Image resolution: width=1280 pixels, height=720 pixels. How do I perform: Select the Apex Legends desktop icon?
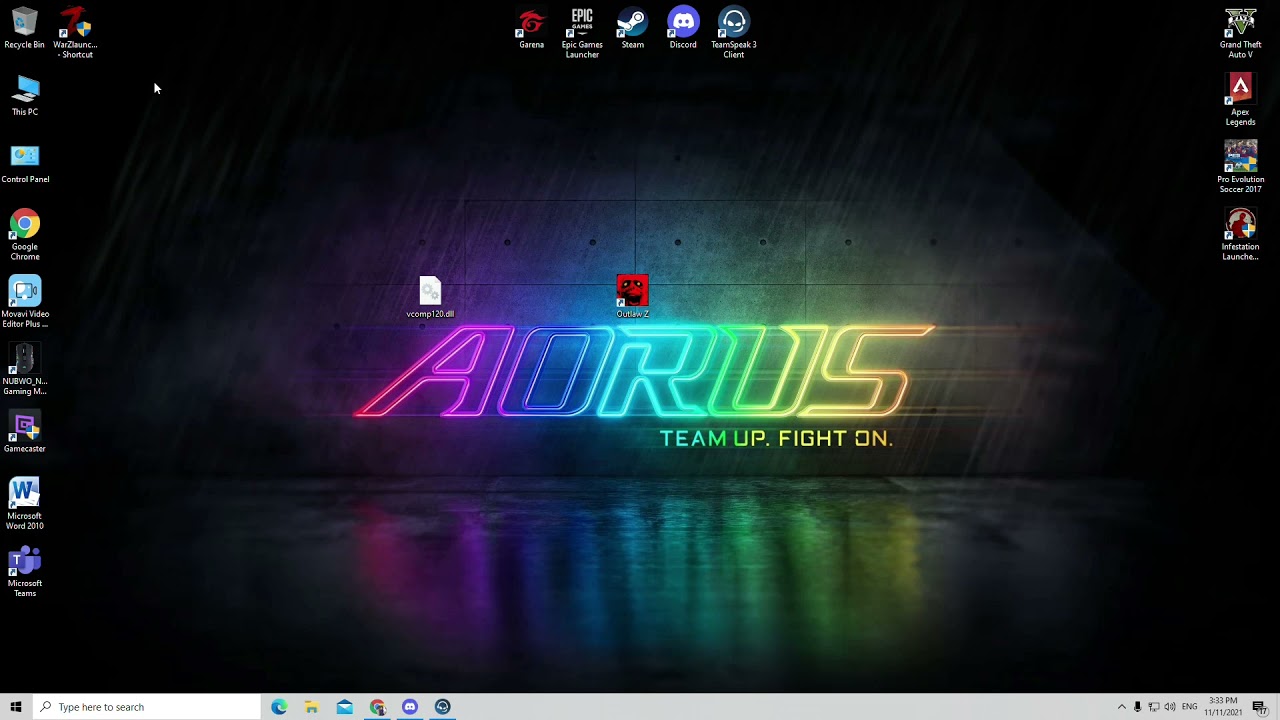[x=1240, y=100]
